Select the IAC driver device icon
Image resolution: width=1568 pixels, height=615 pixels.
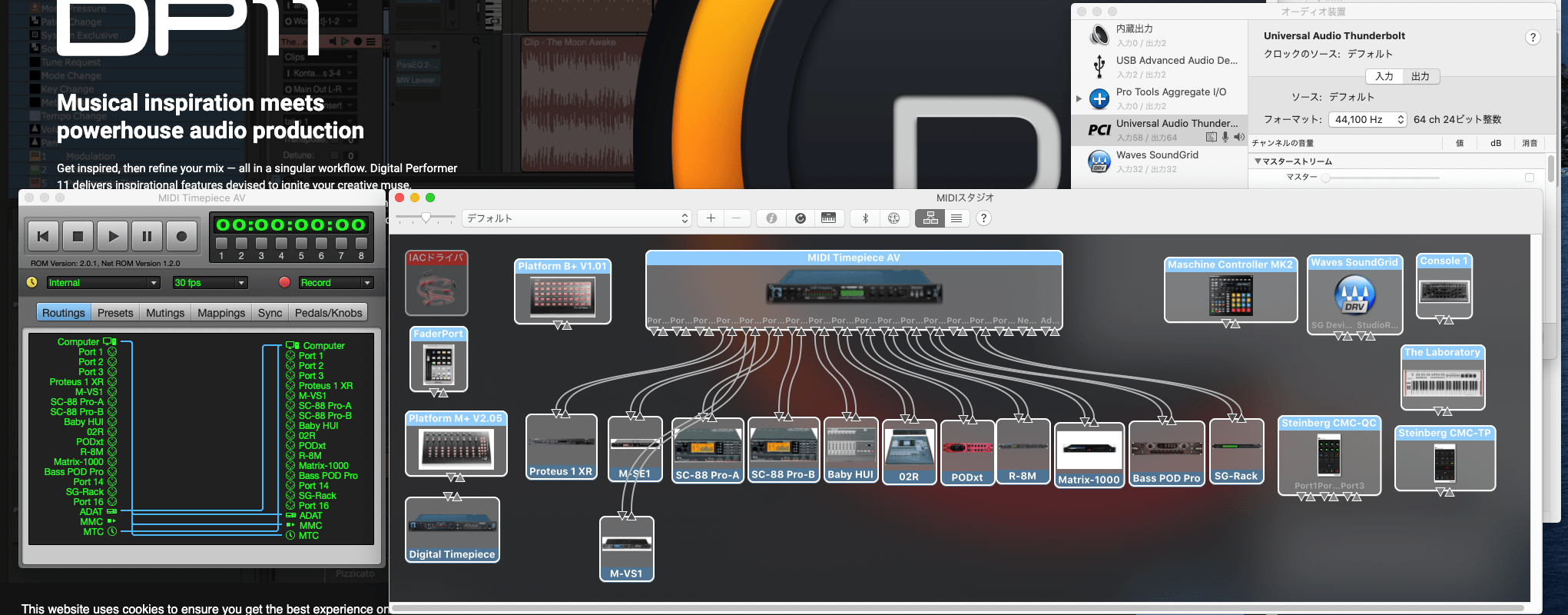pos(436,283)
